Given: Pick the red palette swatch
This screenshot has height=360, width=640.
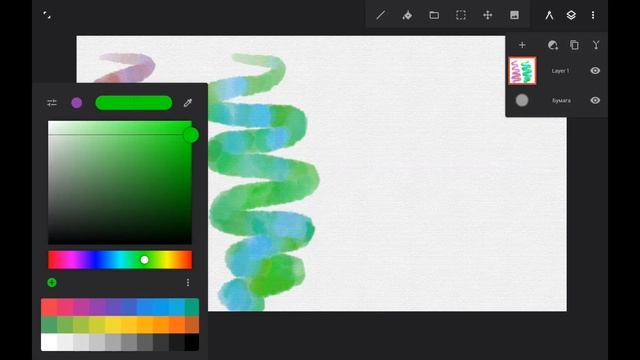Looking at the screenshot, I should click(49, 307).
